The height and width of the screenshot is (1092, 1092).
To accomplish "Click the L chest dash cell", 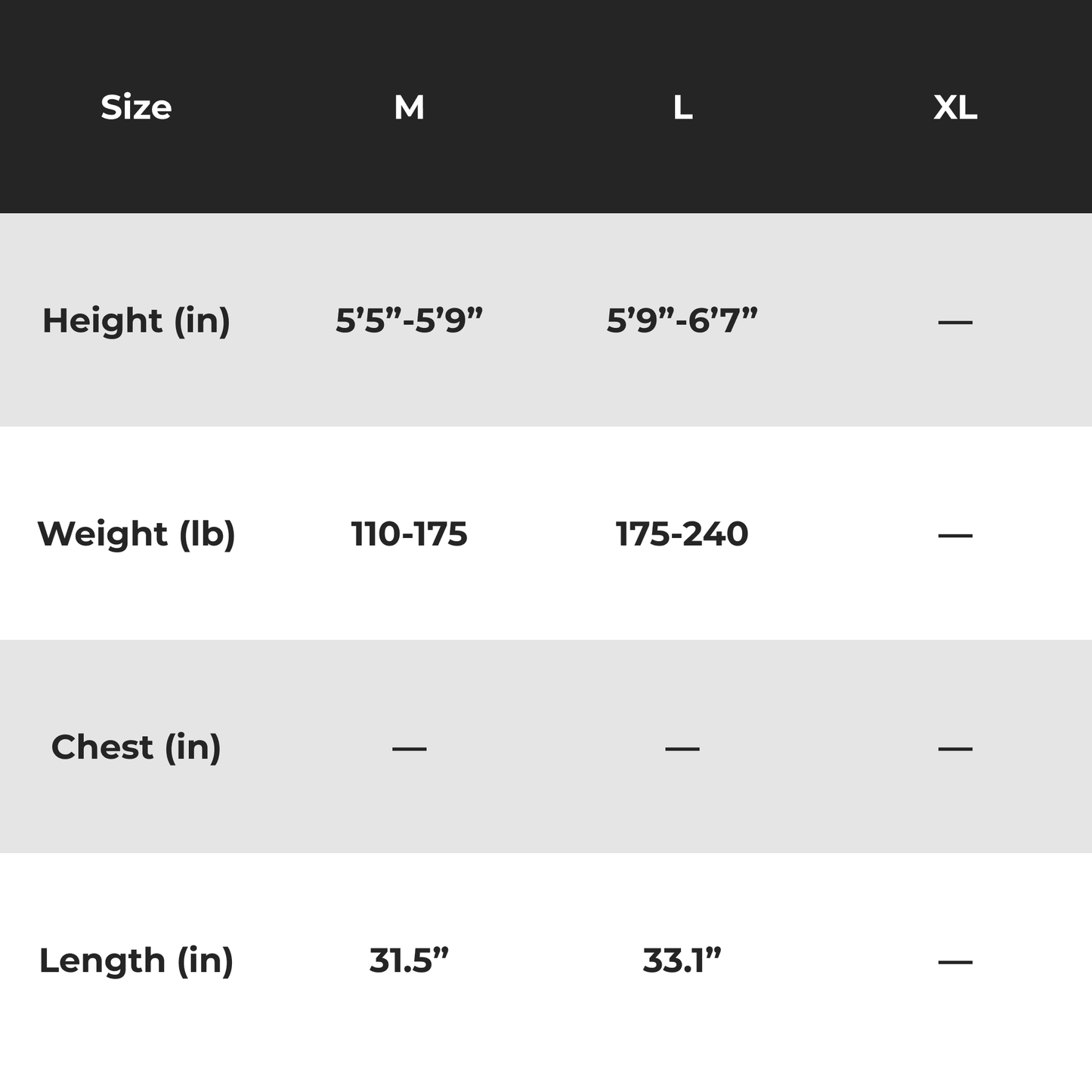I will point(682,748).
